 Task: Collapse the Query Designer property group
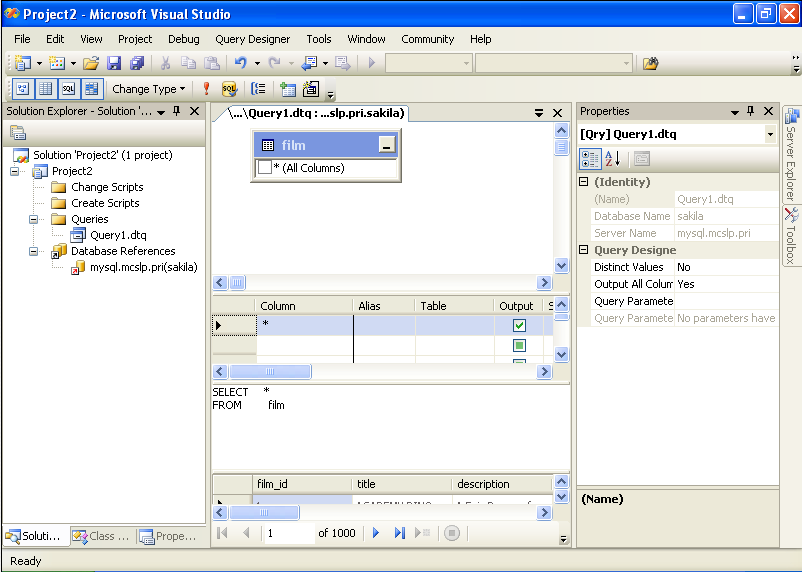pos(584,250)
